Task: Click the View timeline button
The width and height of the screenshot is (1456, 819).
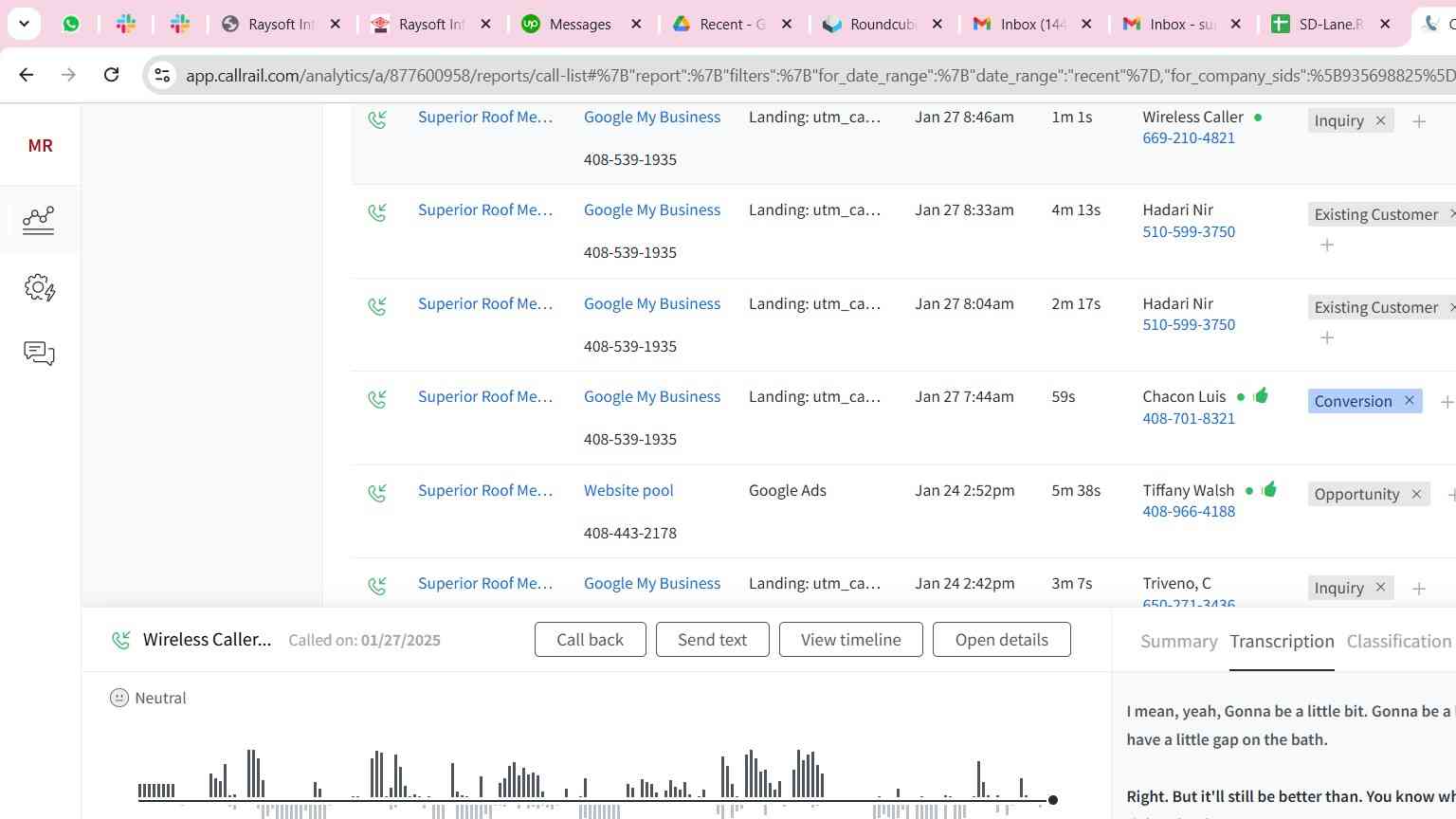Action: (851, 639)
